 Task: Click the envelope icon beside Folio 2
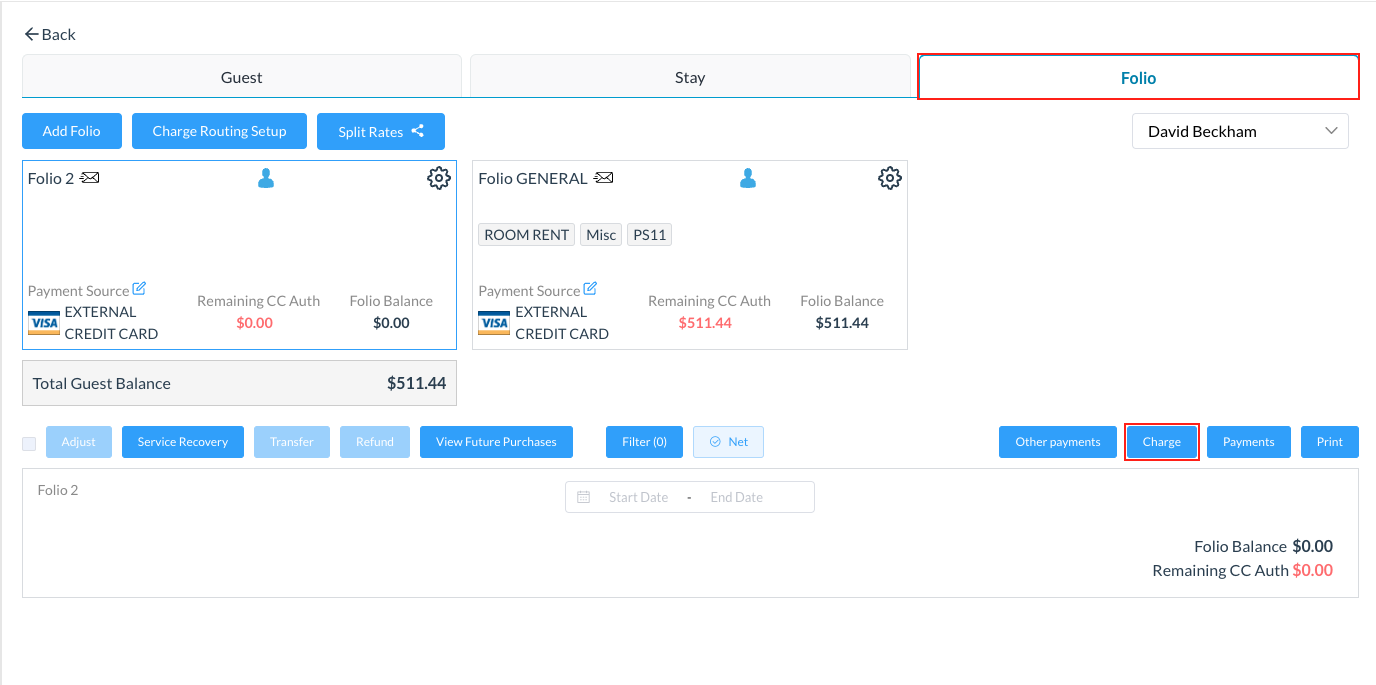90,178
